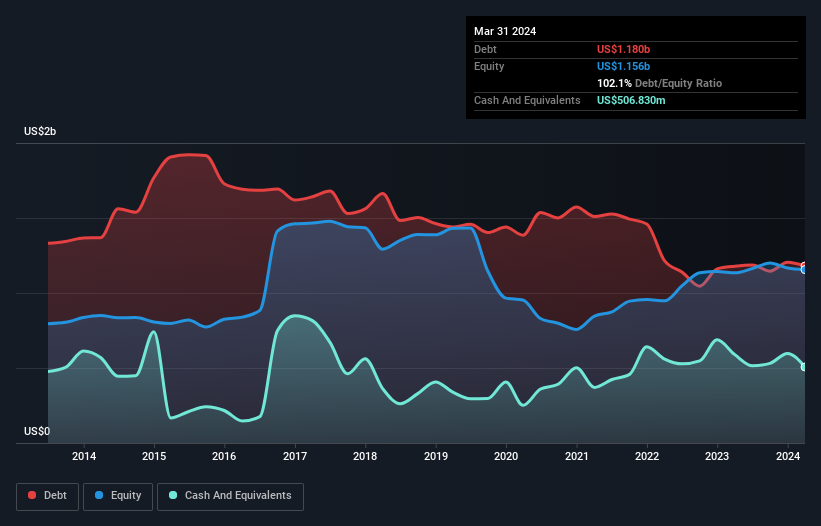The image size is (821, 526).
Task: Click the US$0 y-axis label
Action: 37,431
